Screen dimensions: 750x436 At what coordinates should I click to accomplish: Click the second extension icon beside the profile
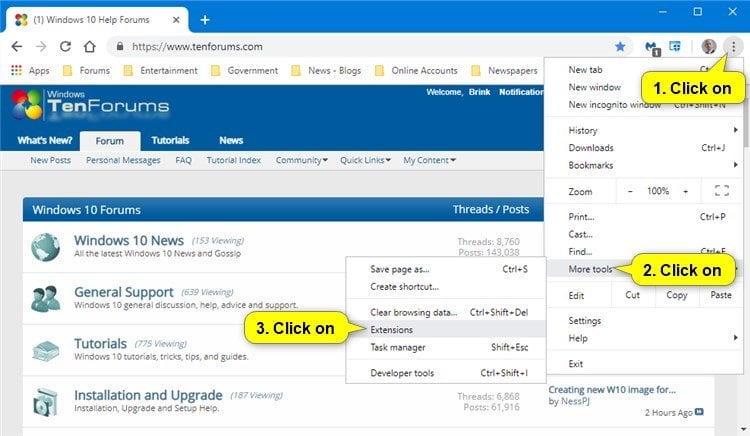(x=674, y=46)
